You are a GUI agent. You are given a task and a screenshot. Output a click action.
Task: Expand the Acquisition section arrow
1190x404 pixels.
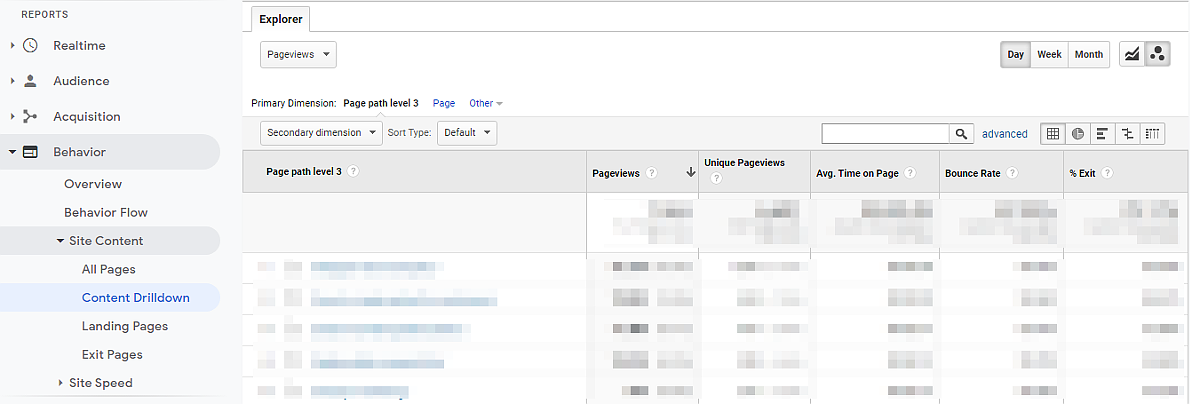click(x=12, y=117)
